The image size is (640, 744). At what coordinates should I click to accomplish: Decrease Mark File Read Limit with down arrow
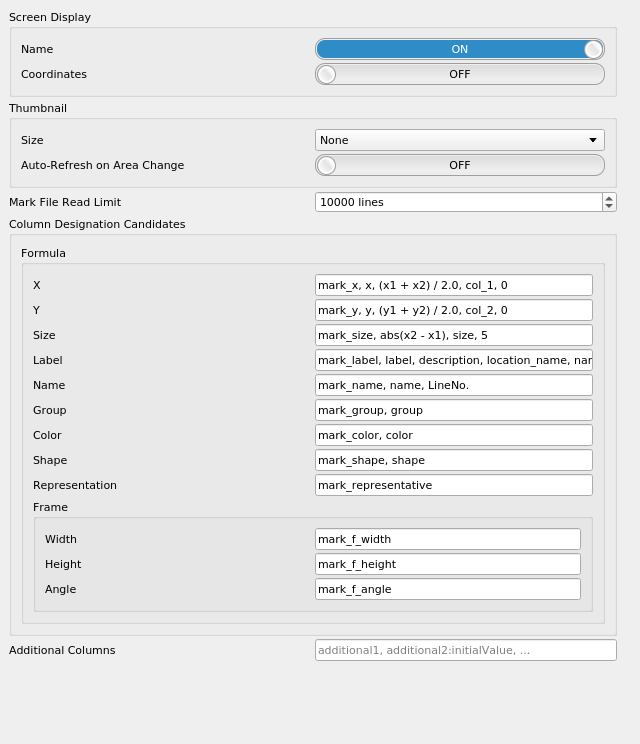pos(609,206)
